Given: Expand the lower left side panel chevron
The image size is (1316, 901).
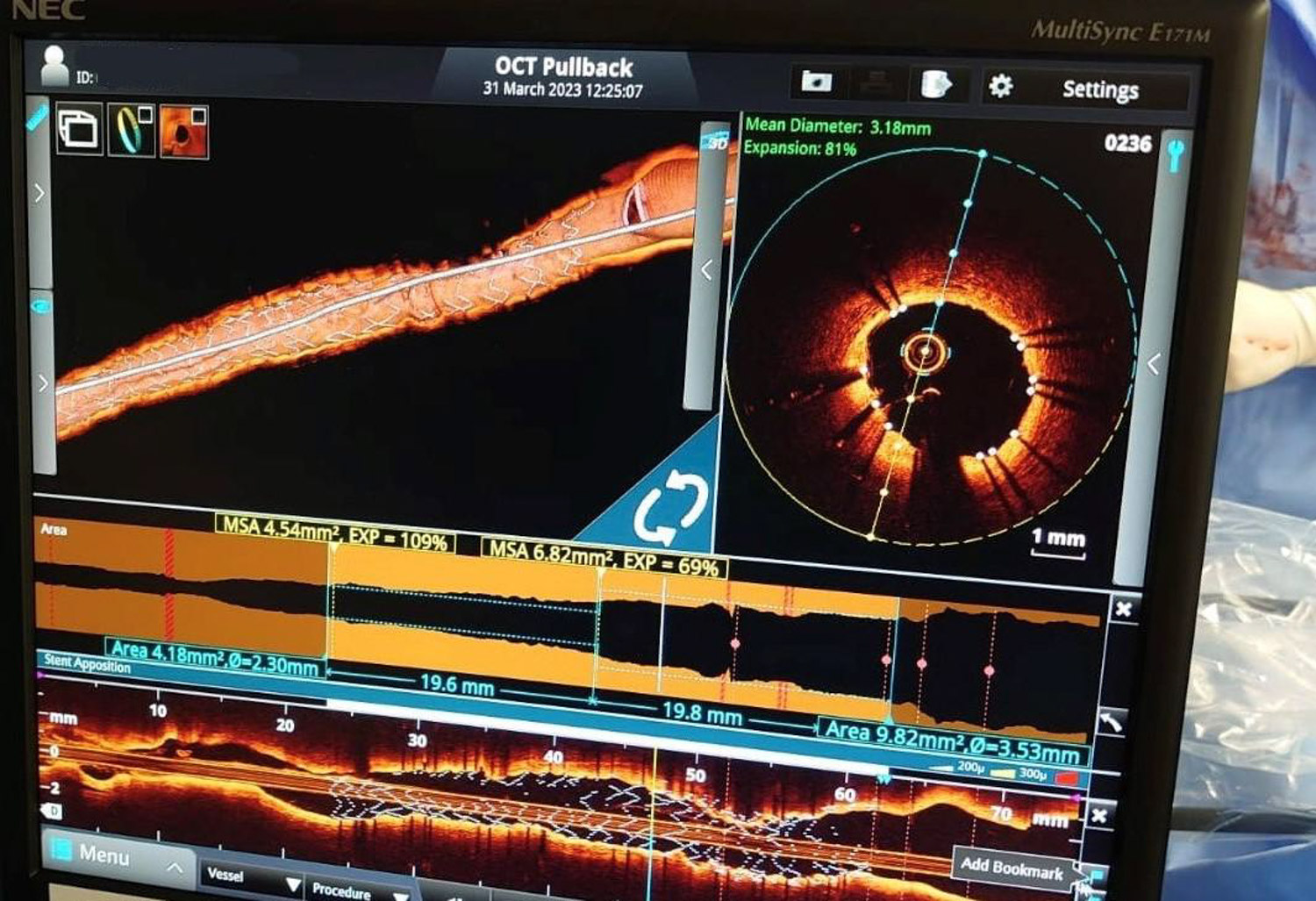Looking at the screenshot, I should click(x=42, y=383).
